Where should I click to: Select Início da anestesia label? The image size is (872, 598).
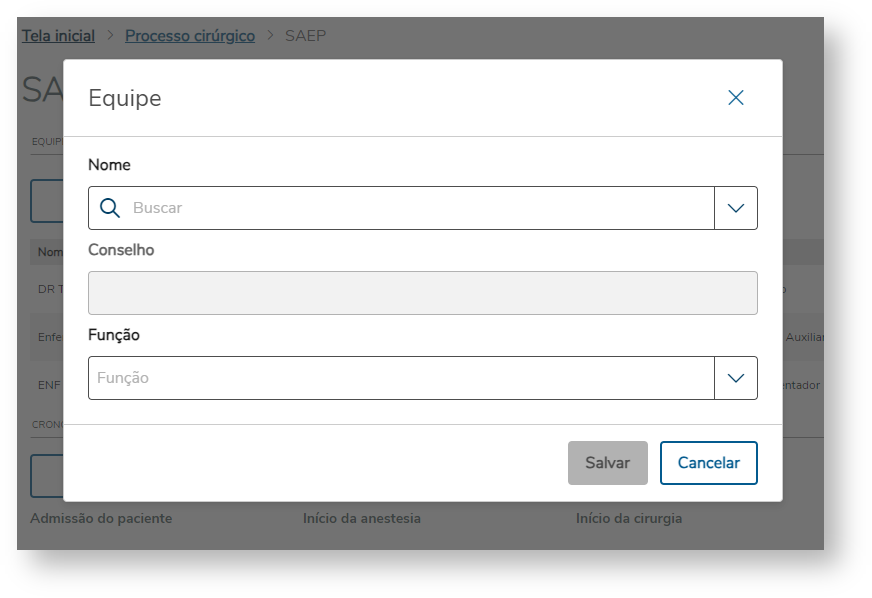[362, 518]
